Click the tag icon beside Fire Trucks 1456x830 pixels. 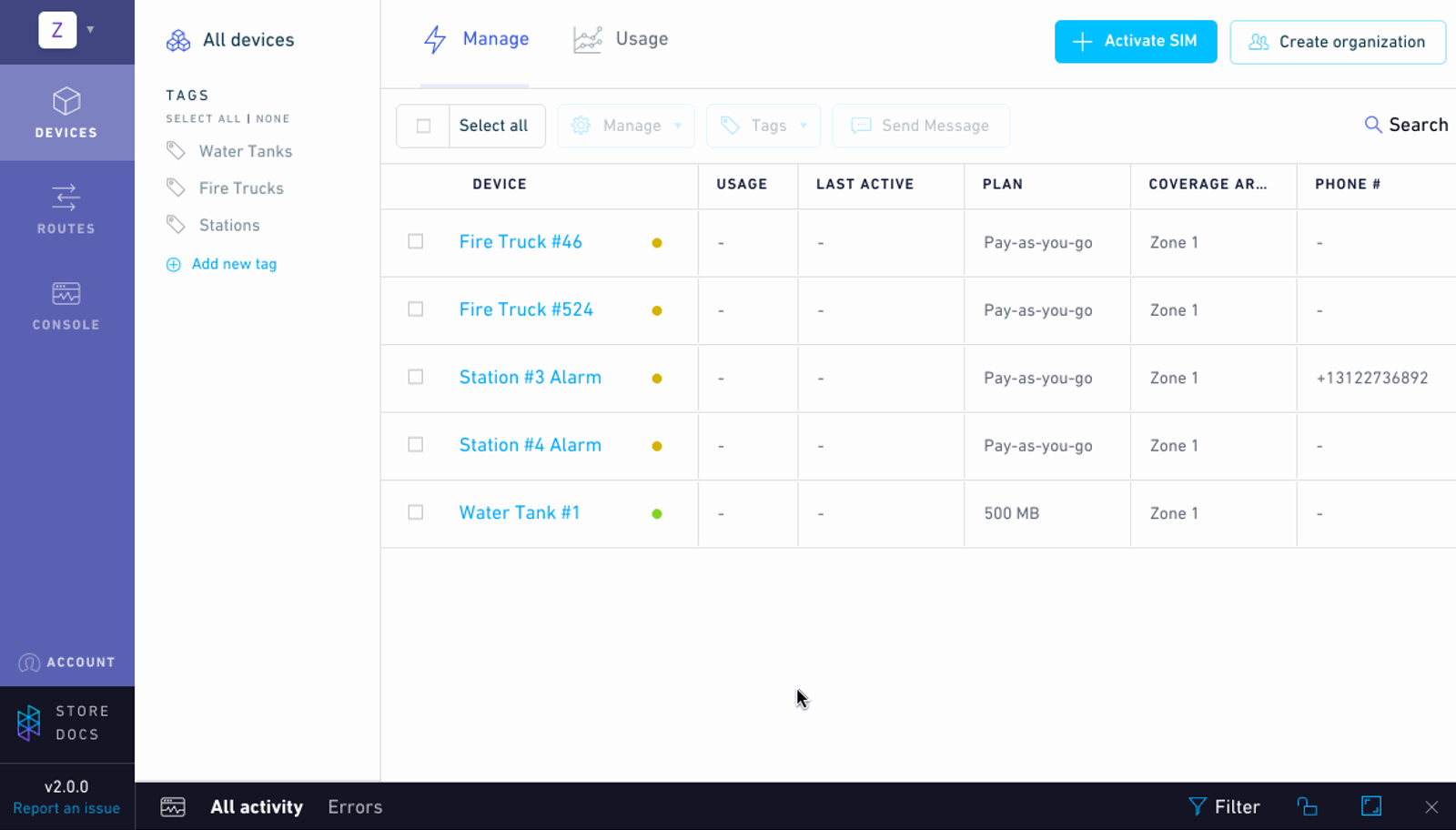[176, 187]
